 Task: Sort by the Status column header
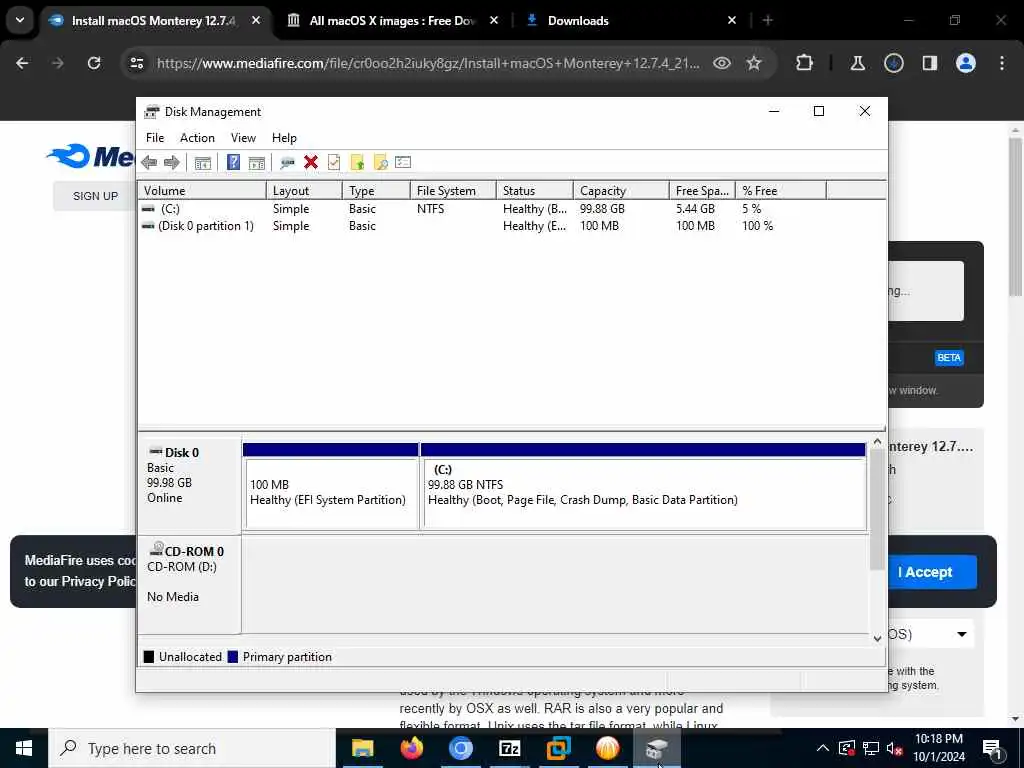pyautogui.click(x=535, y=191)
